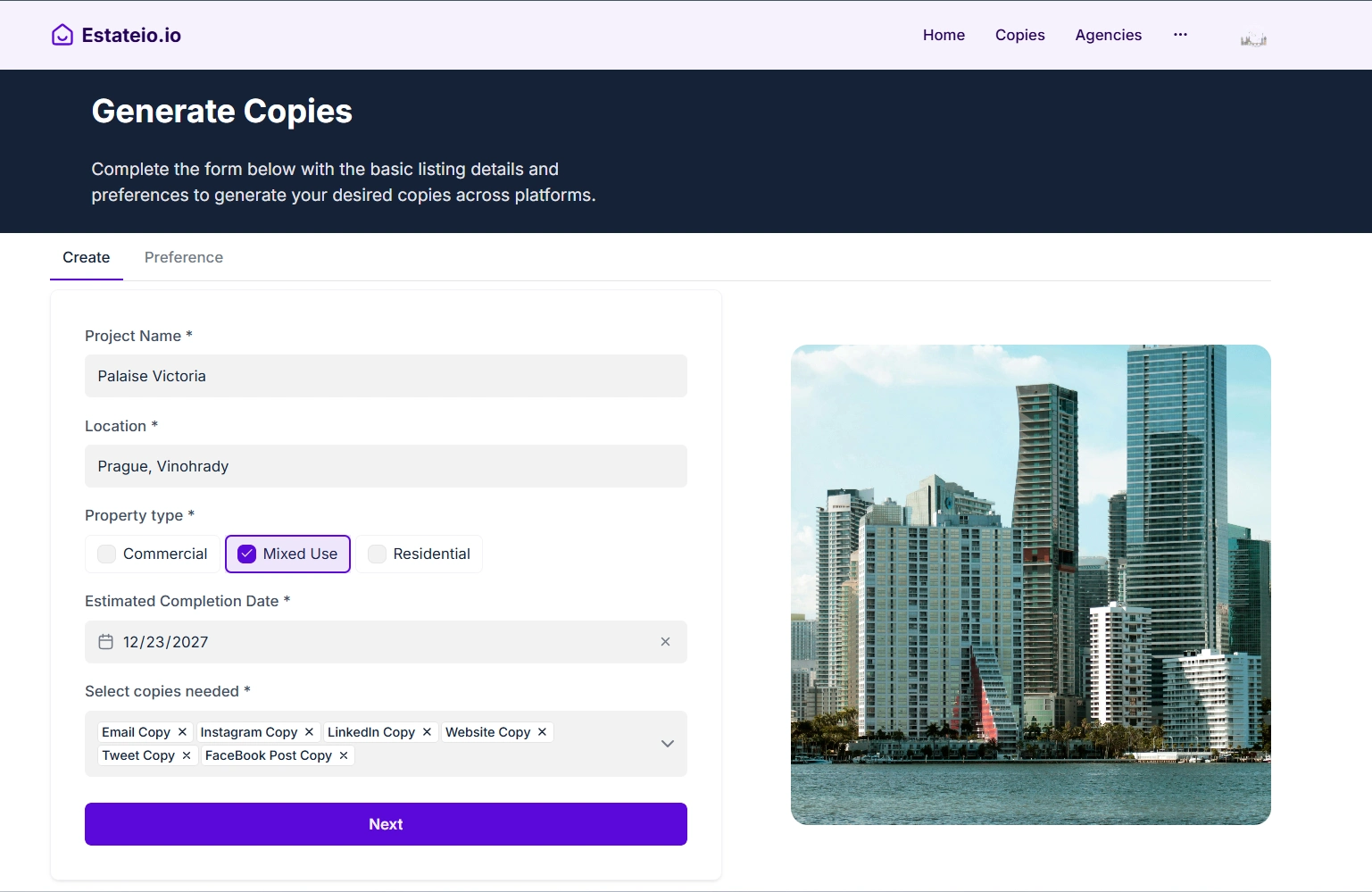Click the Website Copy tag label

[488, 732]
